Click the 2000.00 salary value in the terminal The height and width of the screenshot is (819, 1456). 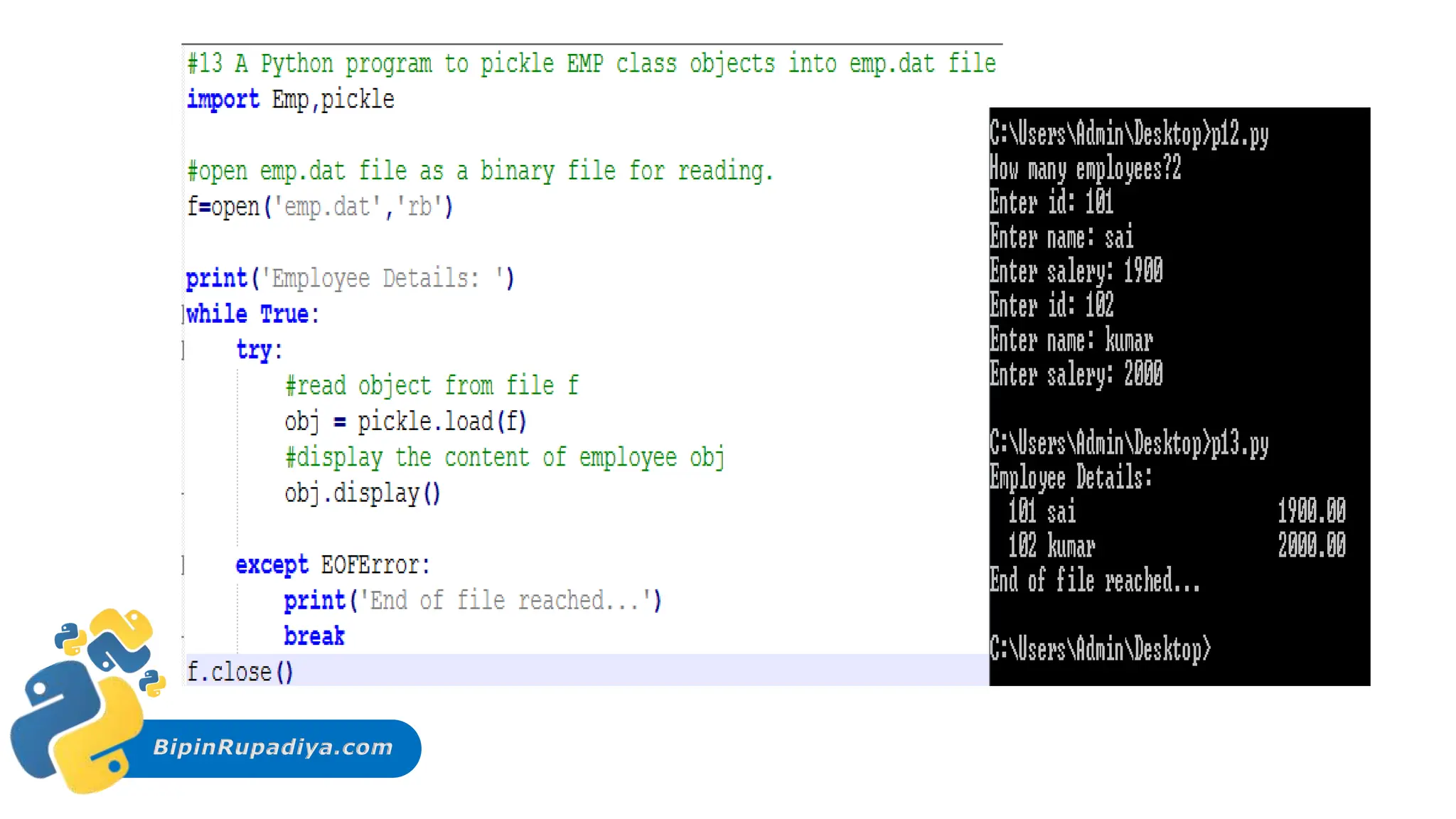point(1311,546)
